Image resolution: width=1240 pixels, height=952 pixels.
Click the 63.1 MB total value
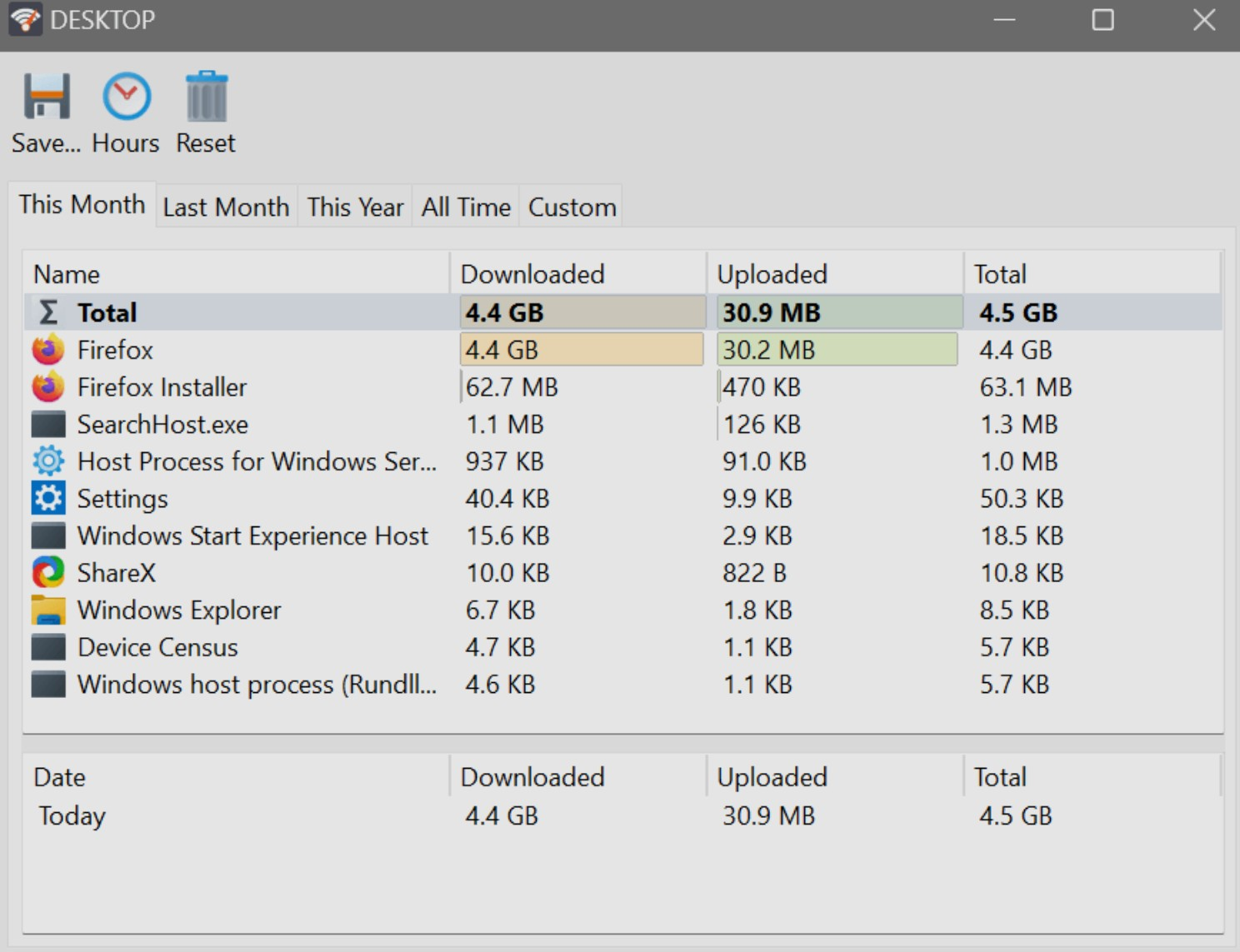pyautogui.click(x=1026, y=387)
